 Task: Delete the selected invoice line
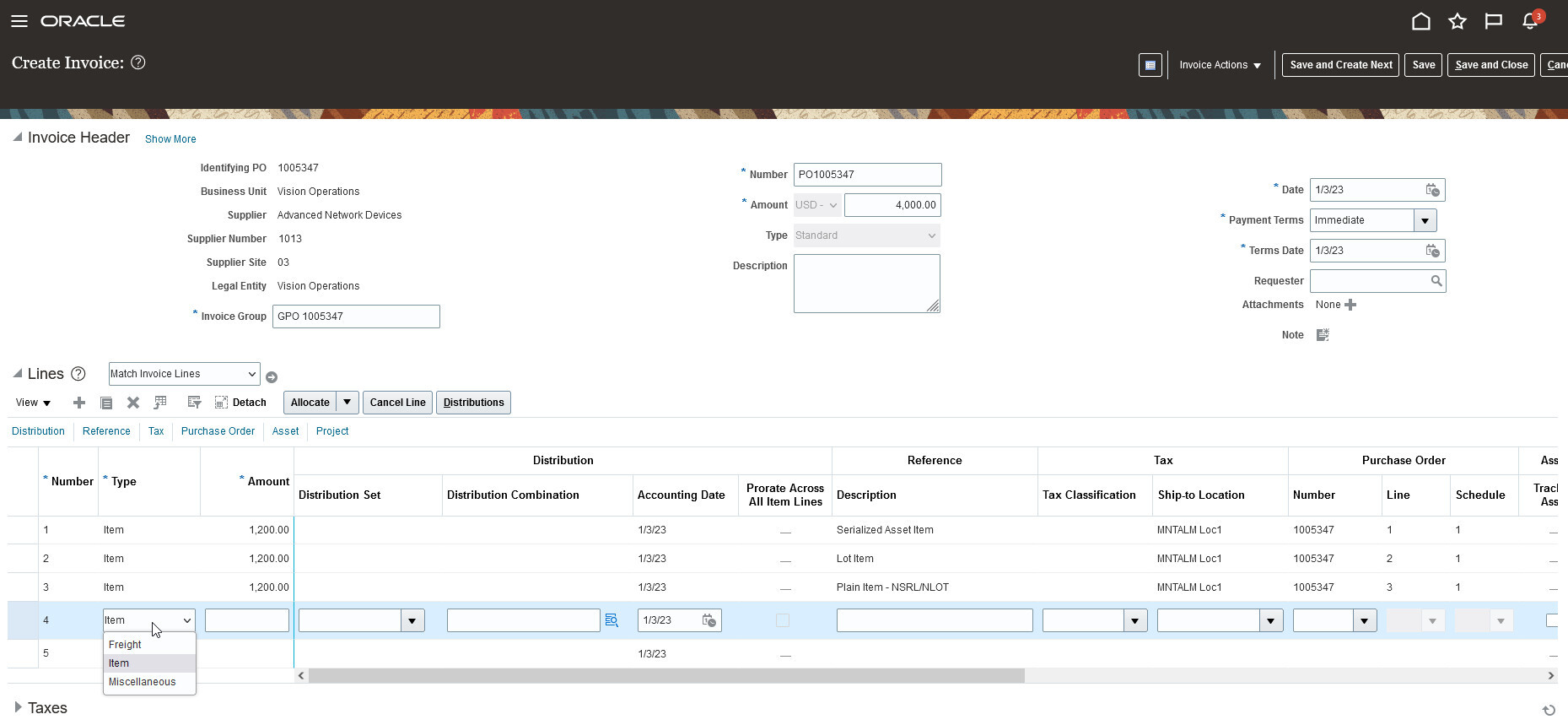click(133, 403)
